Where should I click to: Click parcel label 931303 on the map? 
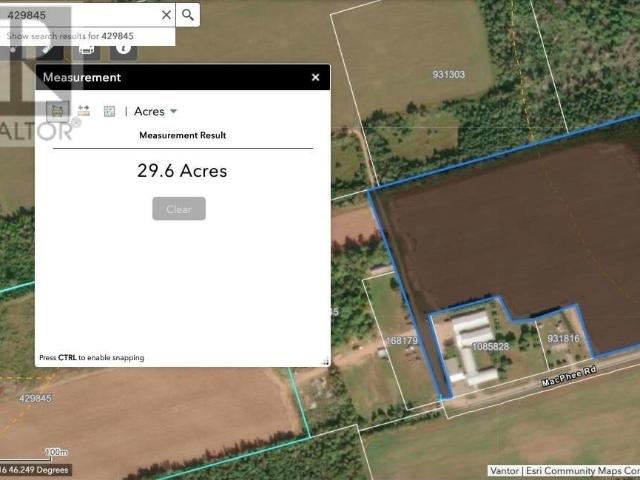tap(449, 74)
